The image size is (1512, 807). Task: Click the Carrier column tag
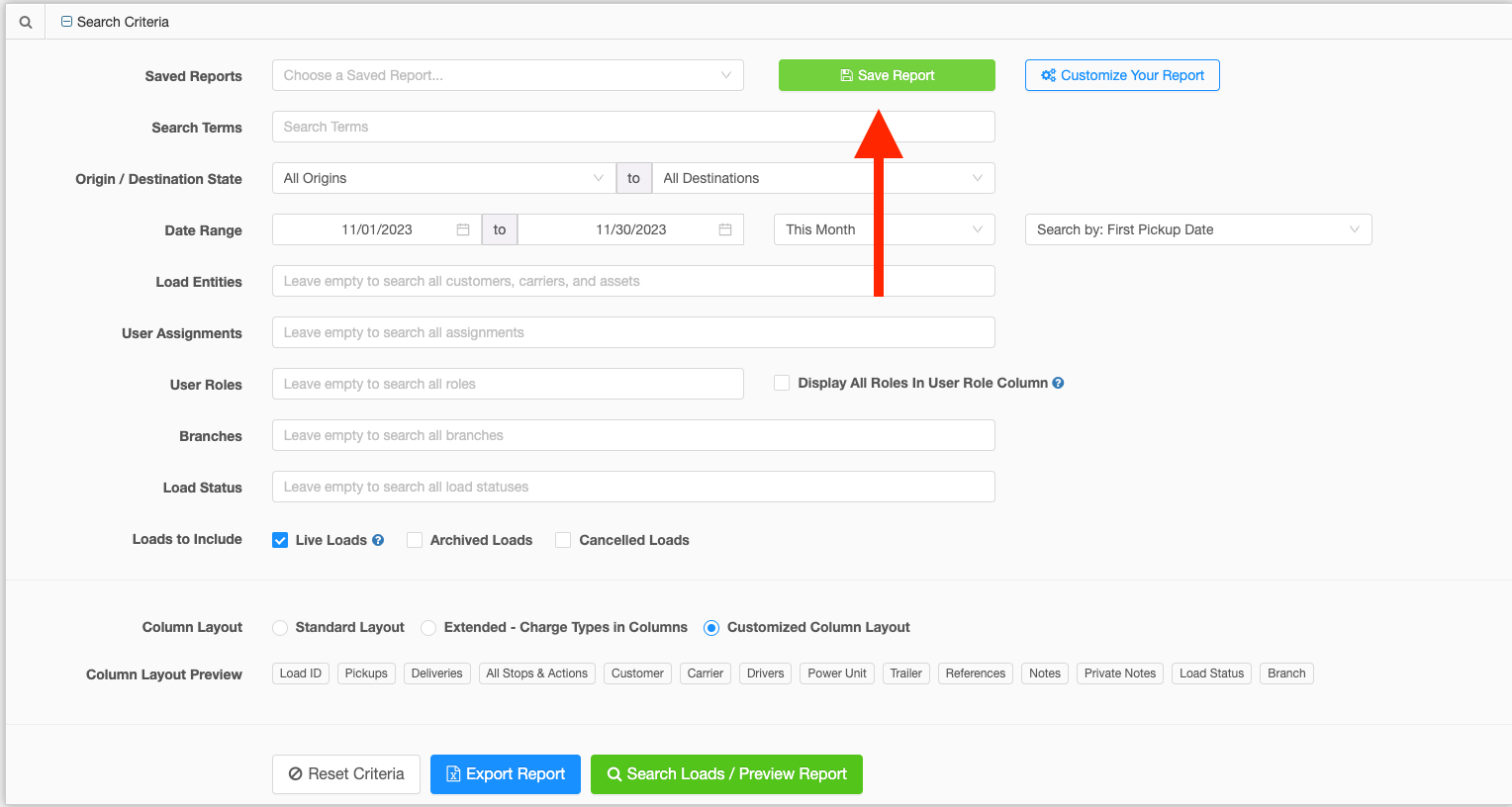[x=706, y=673]
